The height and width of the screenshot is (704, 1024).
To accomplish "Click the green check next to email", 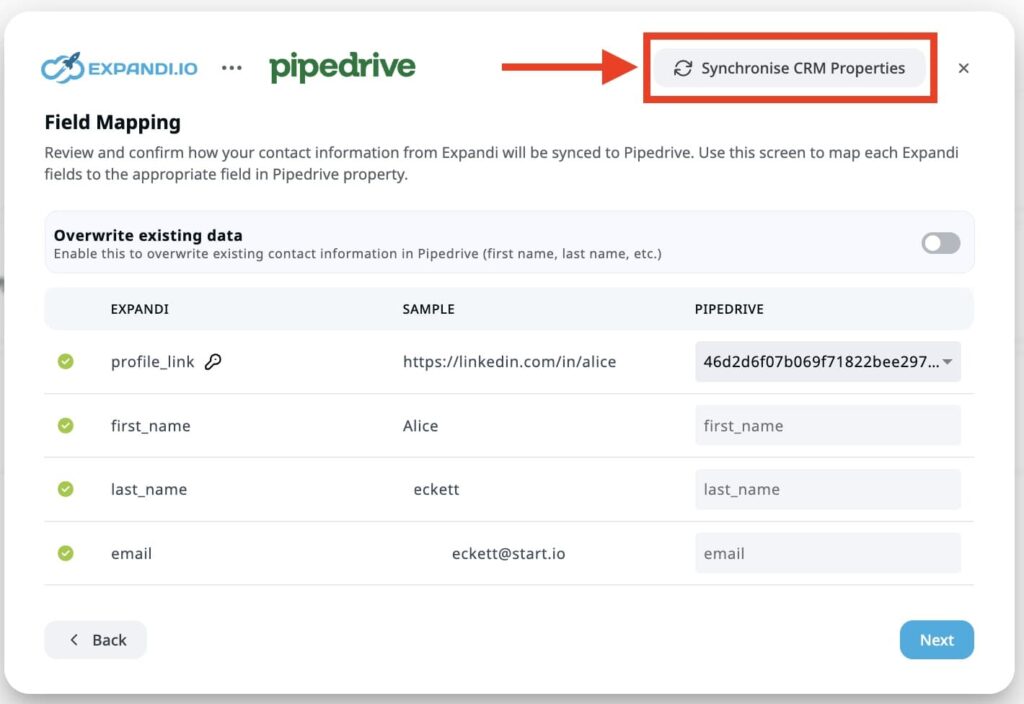I will (65, 553).
